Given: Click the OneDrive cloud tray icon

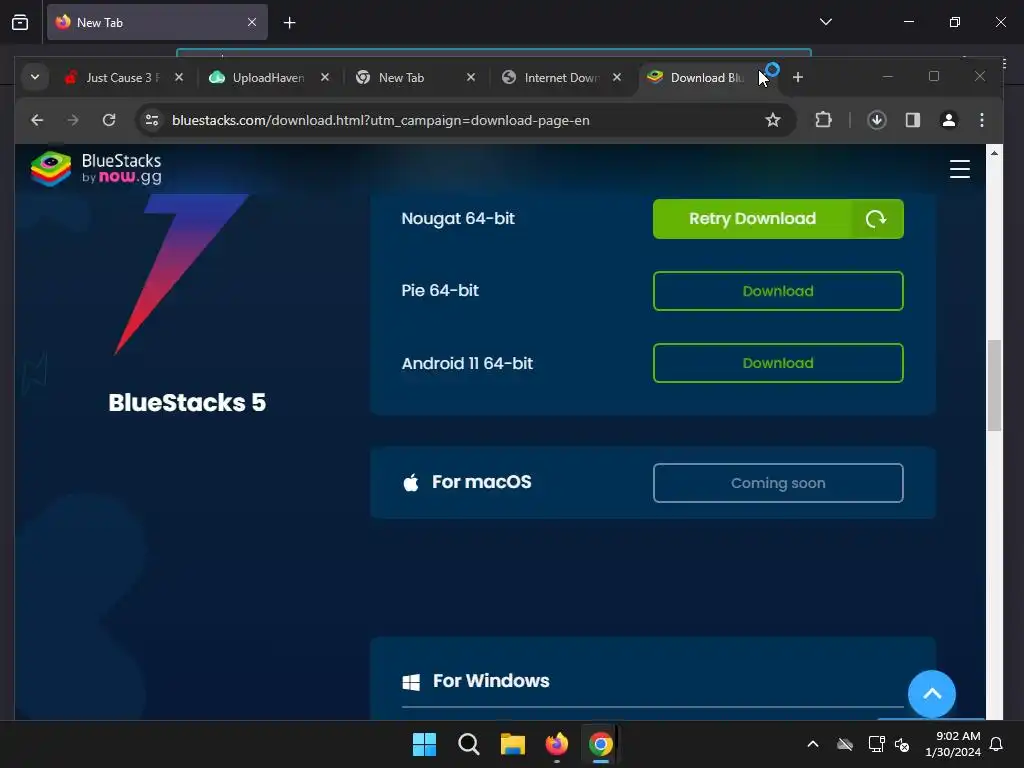Looking at the screenshot, I should [x=845, y=744].
